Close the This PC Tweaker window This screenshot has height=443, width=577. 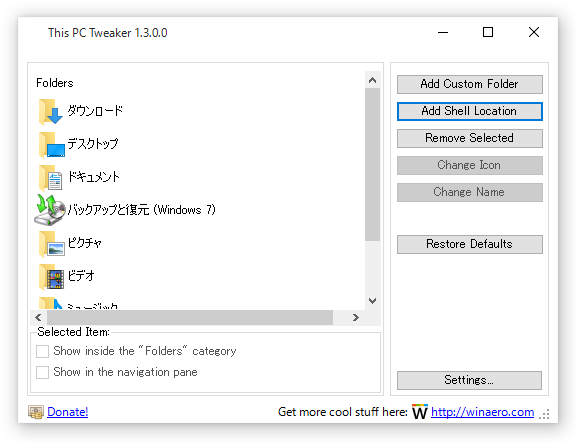click(534, 32)
